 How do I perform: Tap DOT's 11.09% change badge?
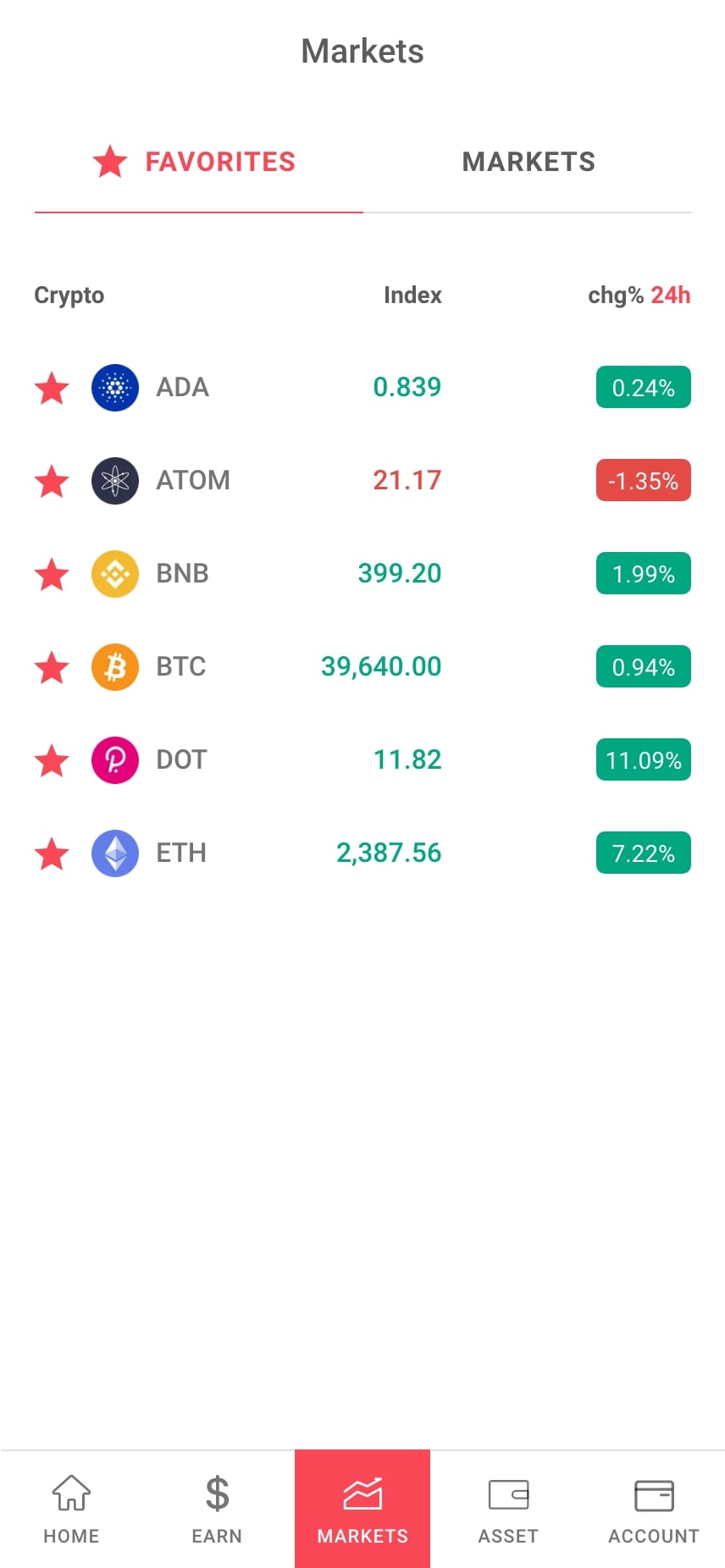click(x=643, y=760)
